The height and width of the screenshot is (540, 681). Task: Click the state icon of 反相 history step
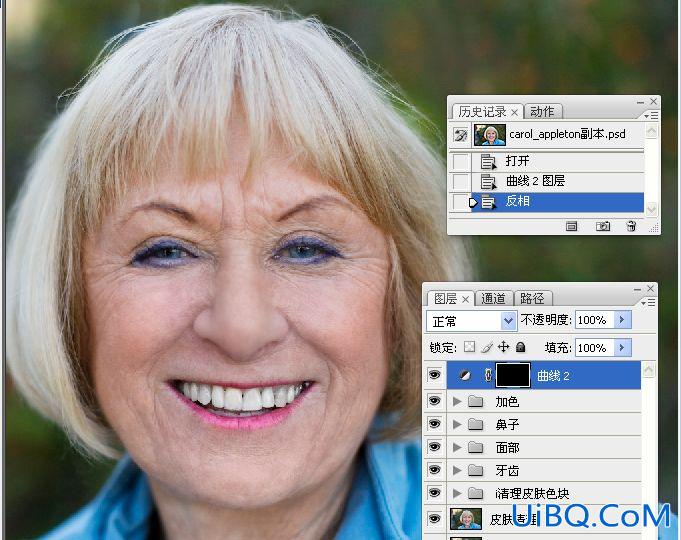click(488, 202)
